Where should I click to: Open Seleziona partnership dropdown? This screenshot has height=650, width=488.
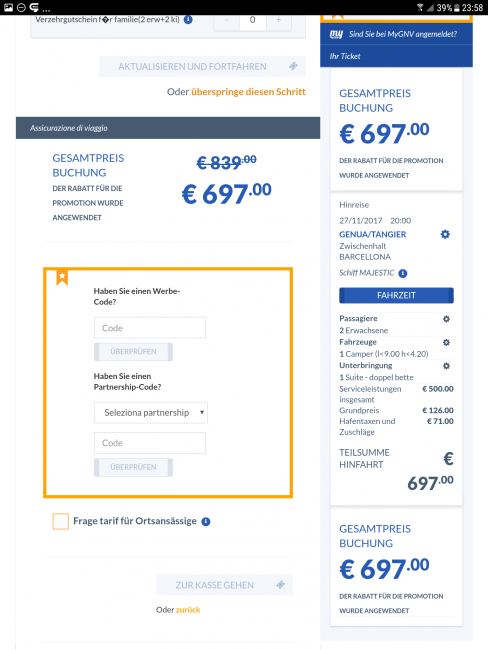pyautogui.click(x=151, y=412)
